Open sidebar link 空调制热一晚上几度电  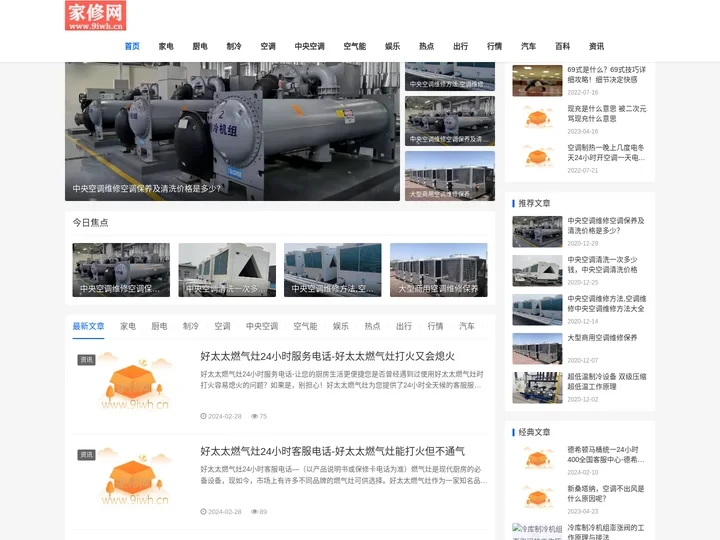(606, 153)
